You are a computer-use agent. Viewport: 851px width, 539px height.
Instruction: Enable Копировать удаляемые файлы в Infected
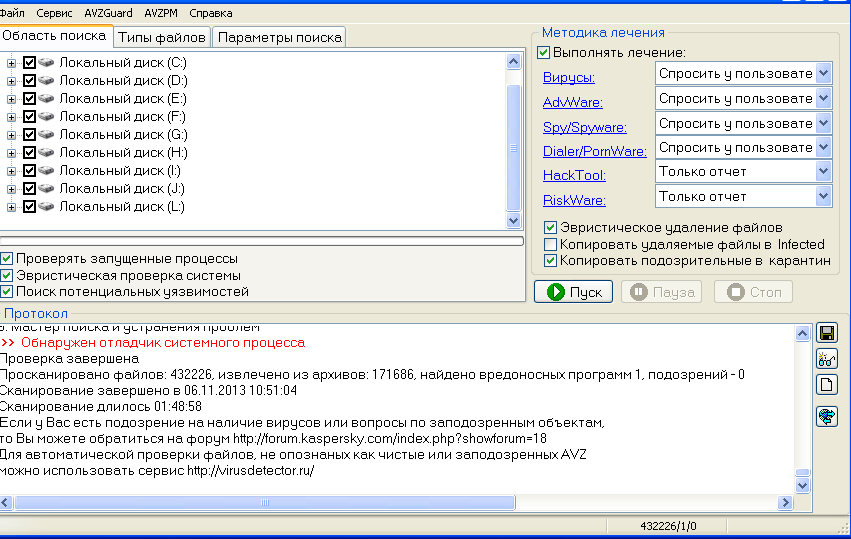tap(550, 244)
